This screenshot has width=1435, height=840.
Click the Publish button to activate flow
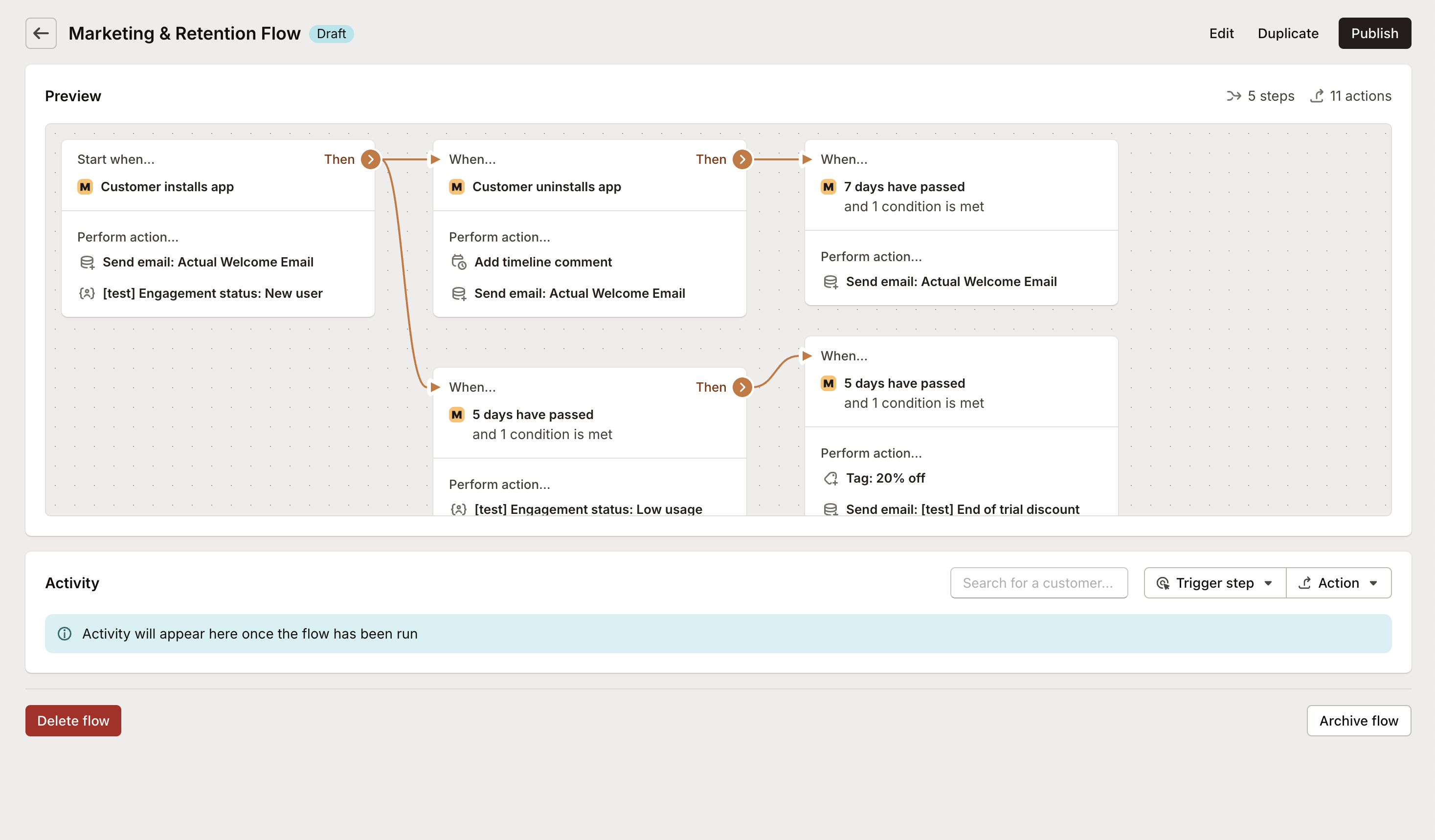[x=1374, y=33]
